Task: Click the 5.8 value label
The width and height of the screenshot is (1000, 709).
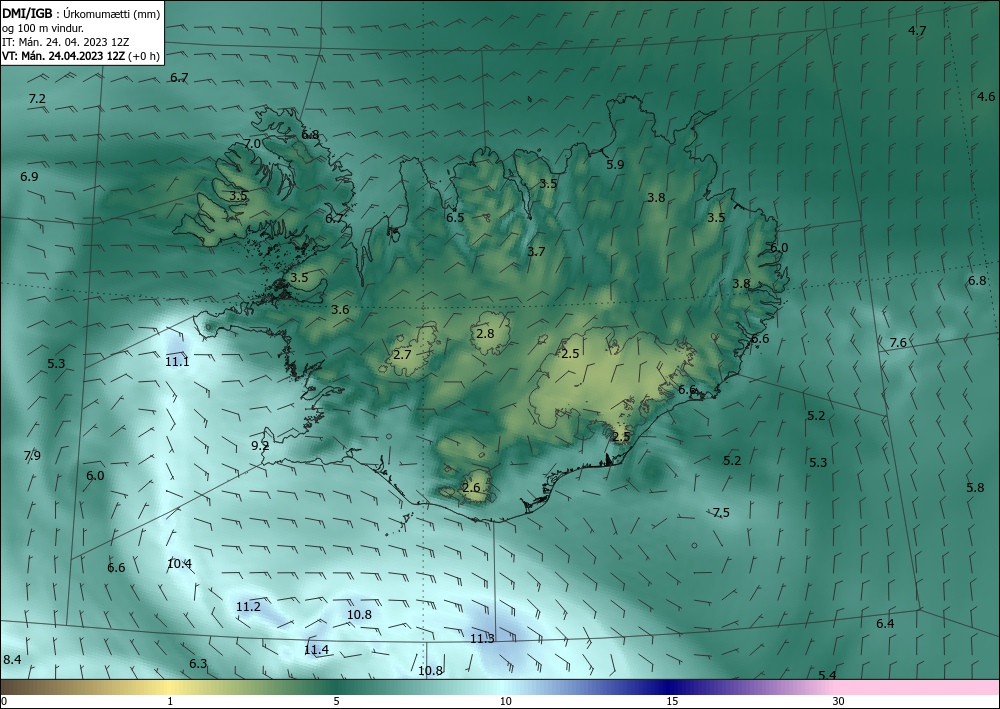Action: (x=975, y=488)
